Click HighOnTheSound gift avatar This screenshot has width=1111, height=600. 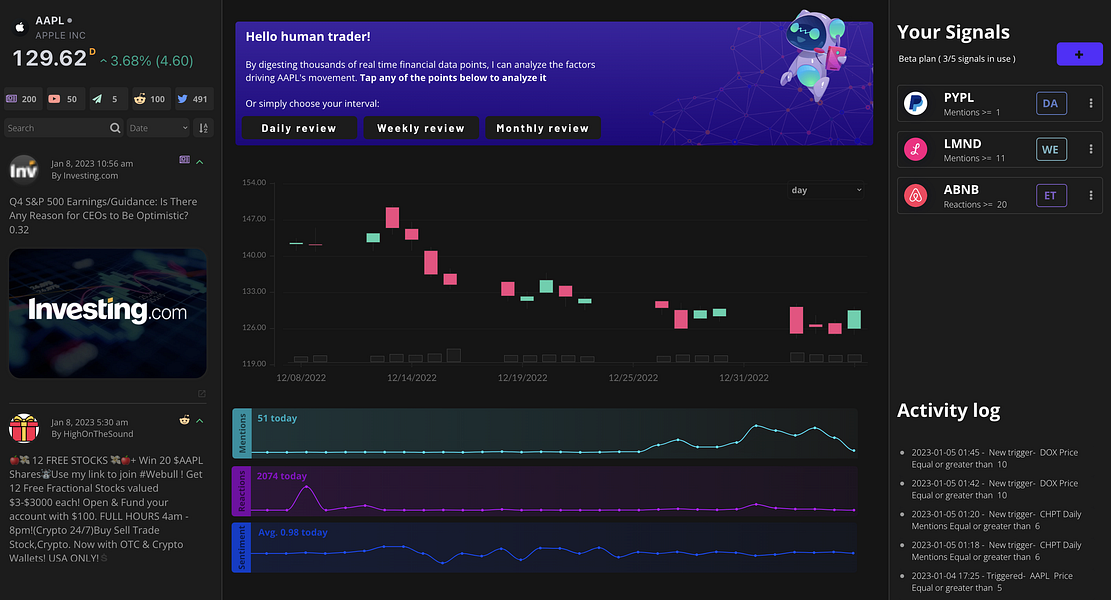[23, 428]
